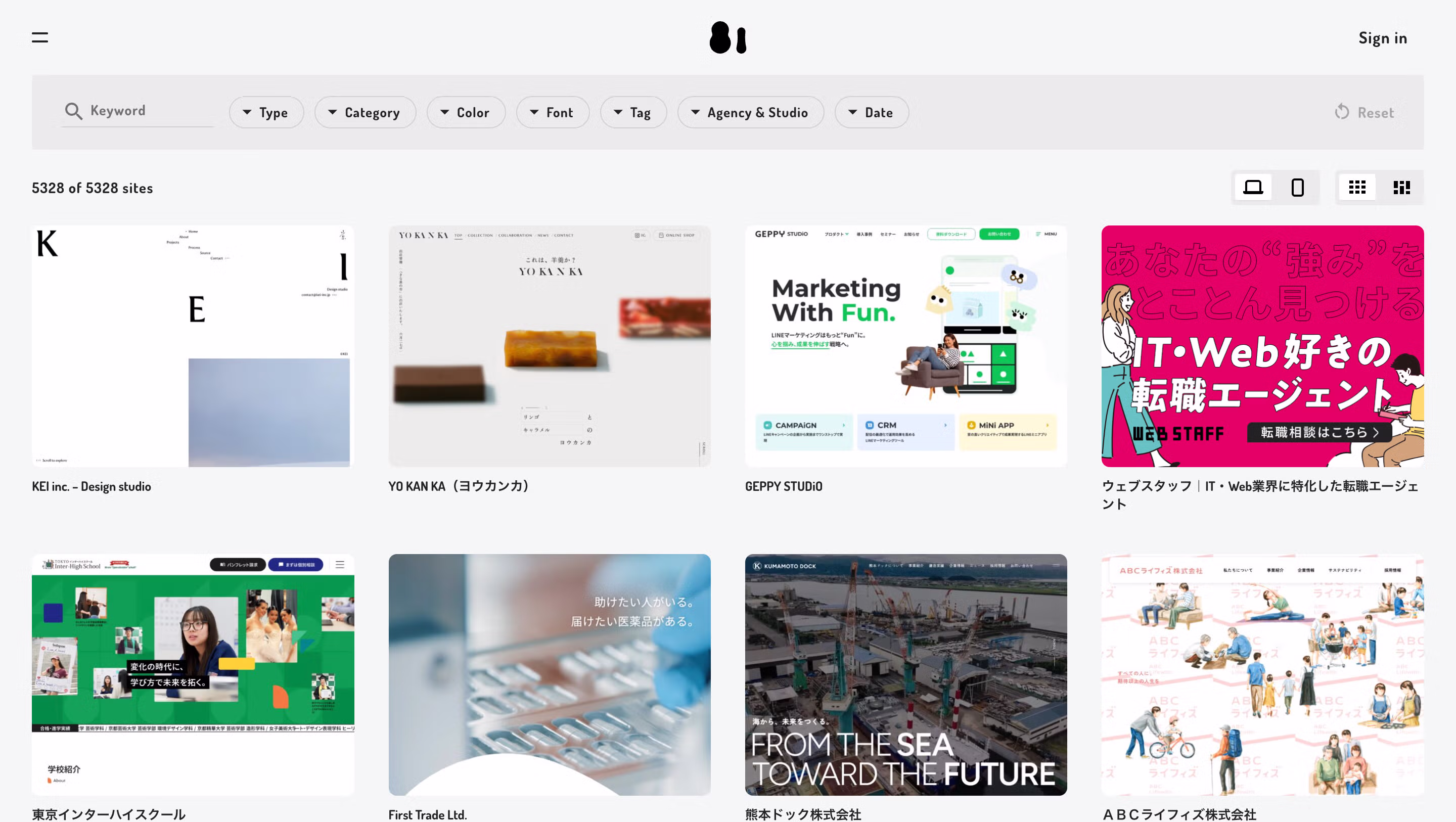This screenshot has width=1456, height=822.
Task: Select the uniform grid layout icon
Action: [x=1356, y=187]
